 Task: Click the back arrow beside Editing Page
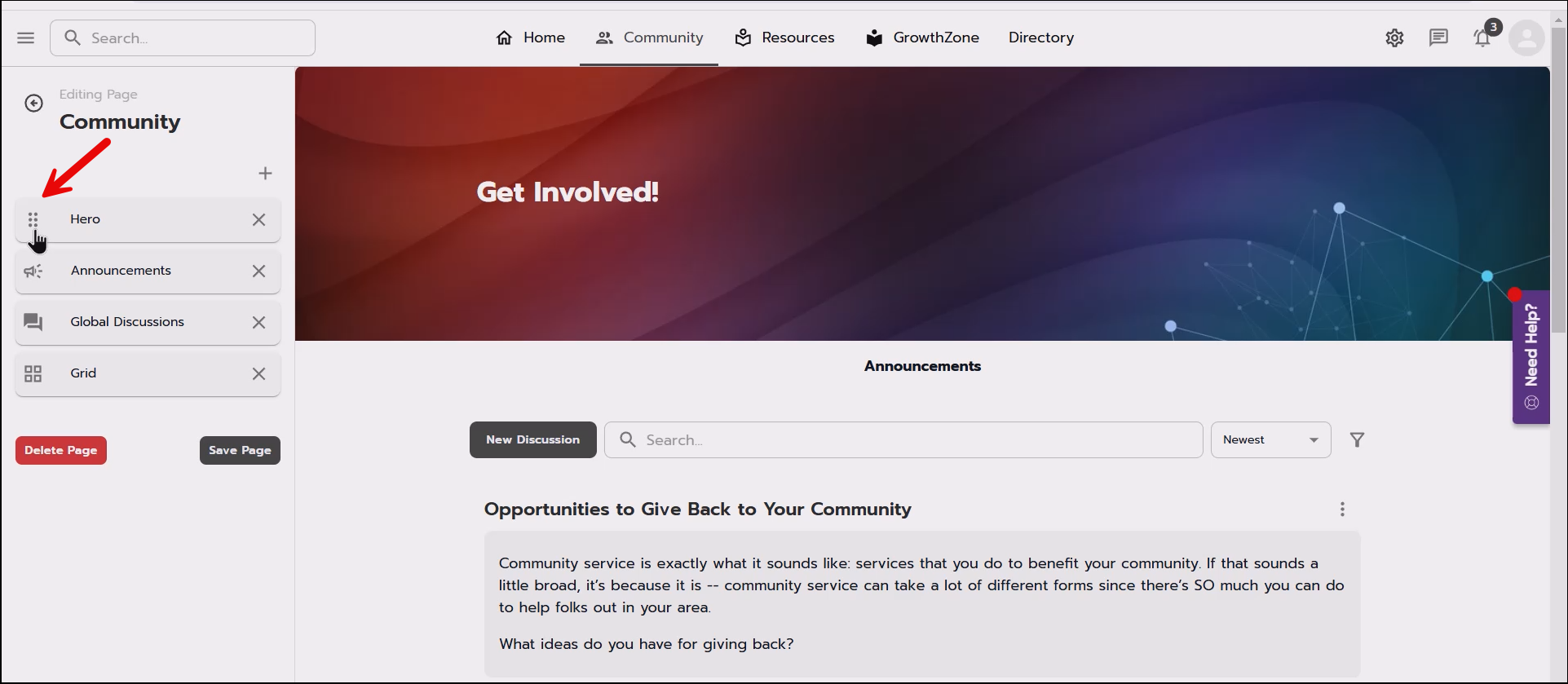click(x=33, y=104)
